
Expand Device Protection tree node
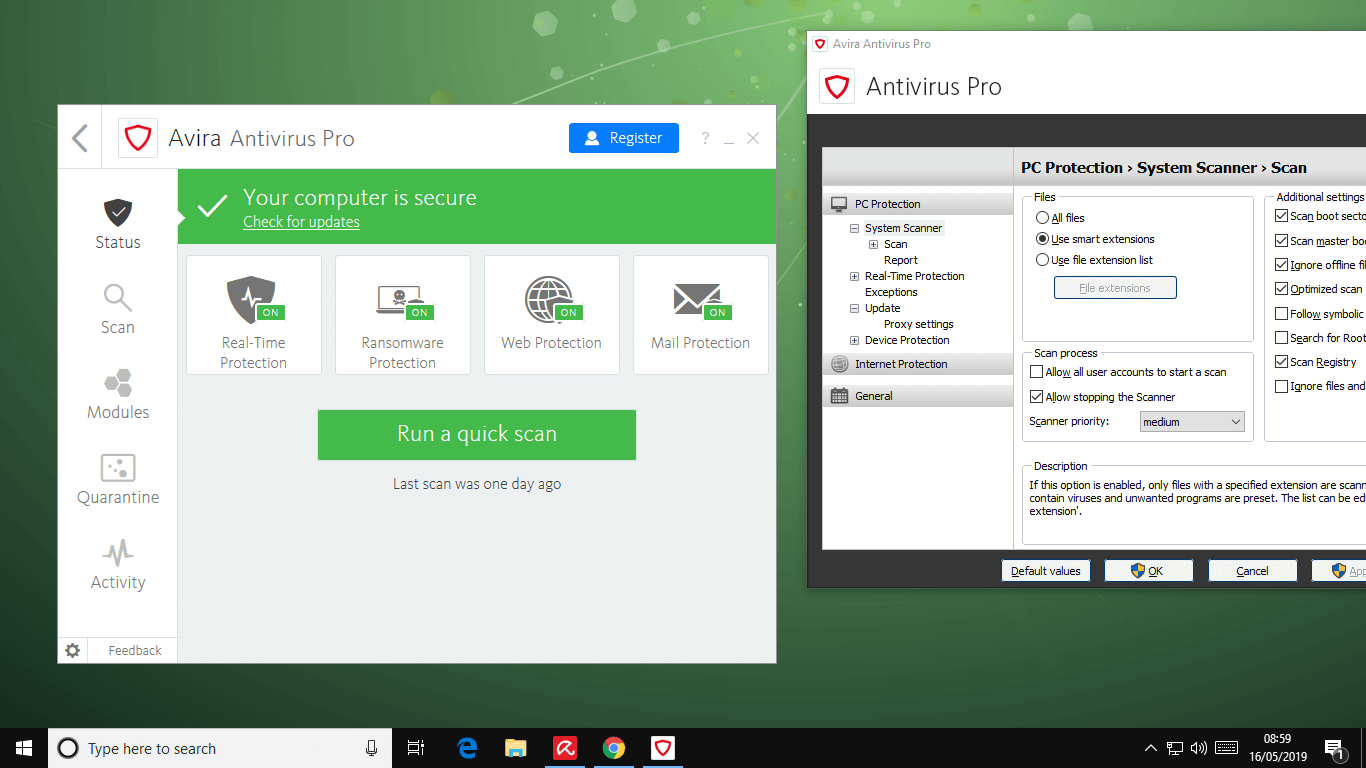point(855,340)
